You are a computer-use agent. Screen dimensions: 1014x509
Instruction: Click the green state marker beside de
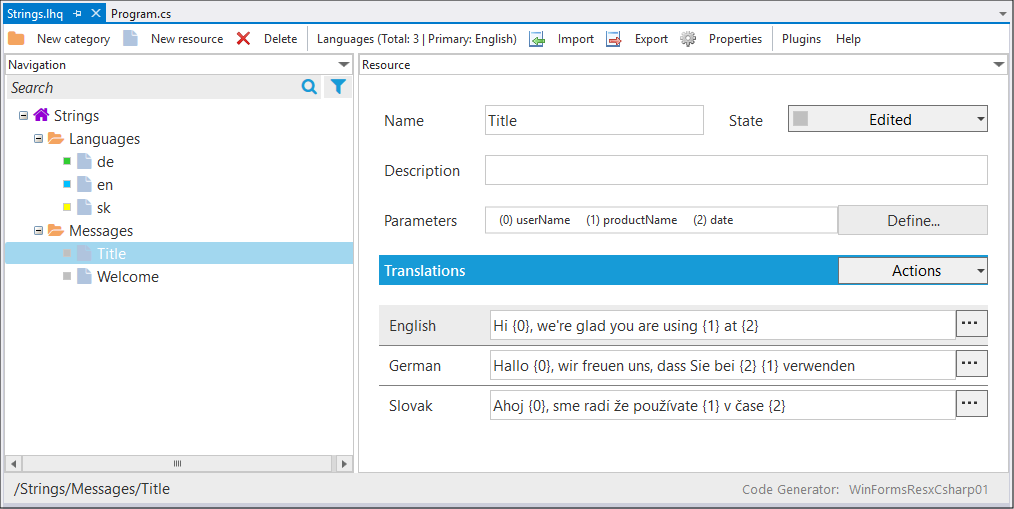coord(67,161)
